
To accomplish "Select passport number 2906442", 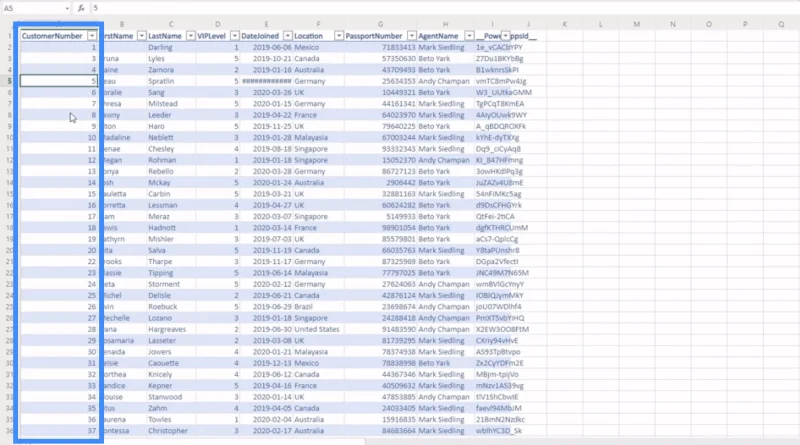I will (x=380, y=182).
